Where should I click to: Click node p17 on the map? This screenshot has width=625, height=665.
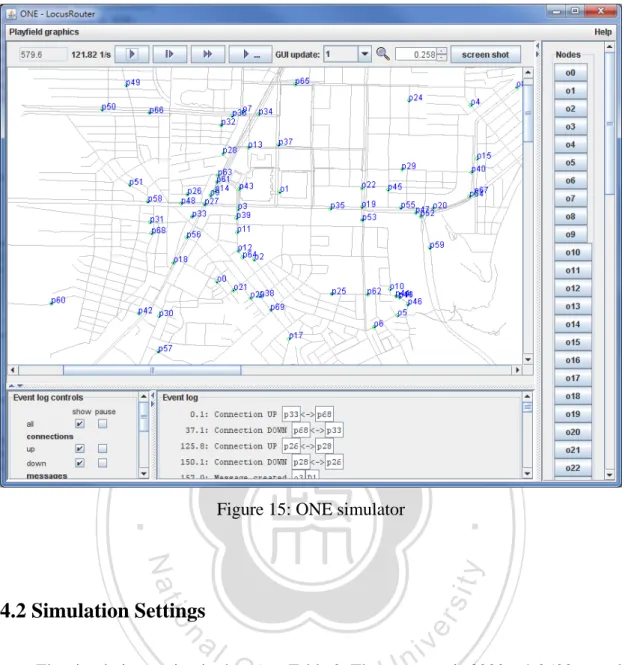[296, 335]
